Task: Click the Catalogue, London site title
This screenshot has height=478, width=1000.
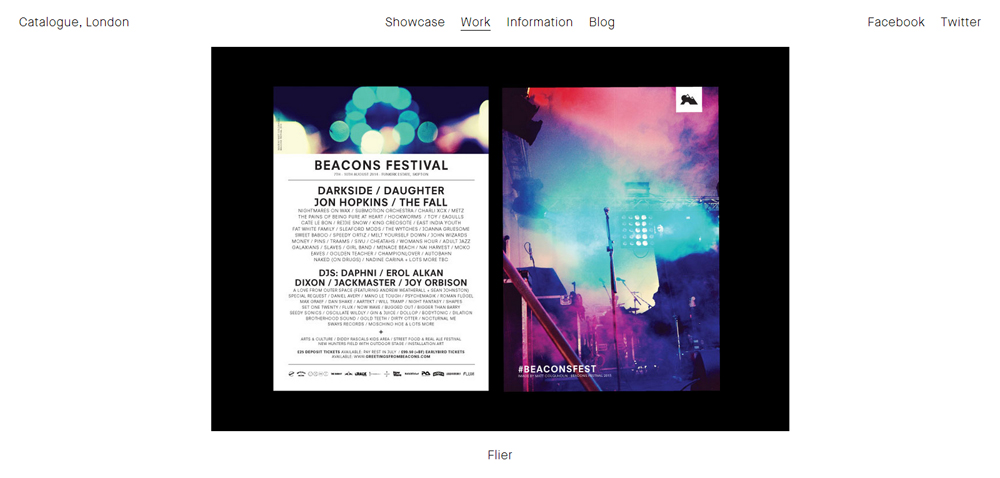Action: click(74, 22)
